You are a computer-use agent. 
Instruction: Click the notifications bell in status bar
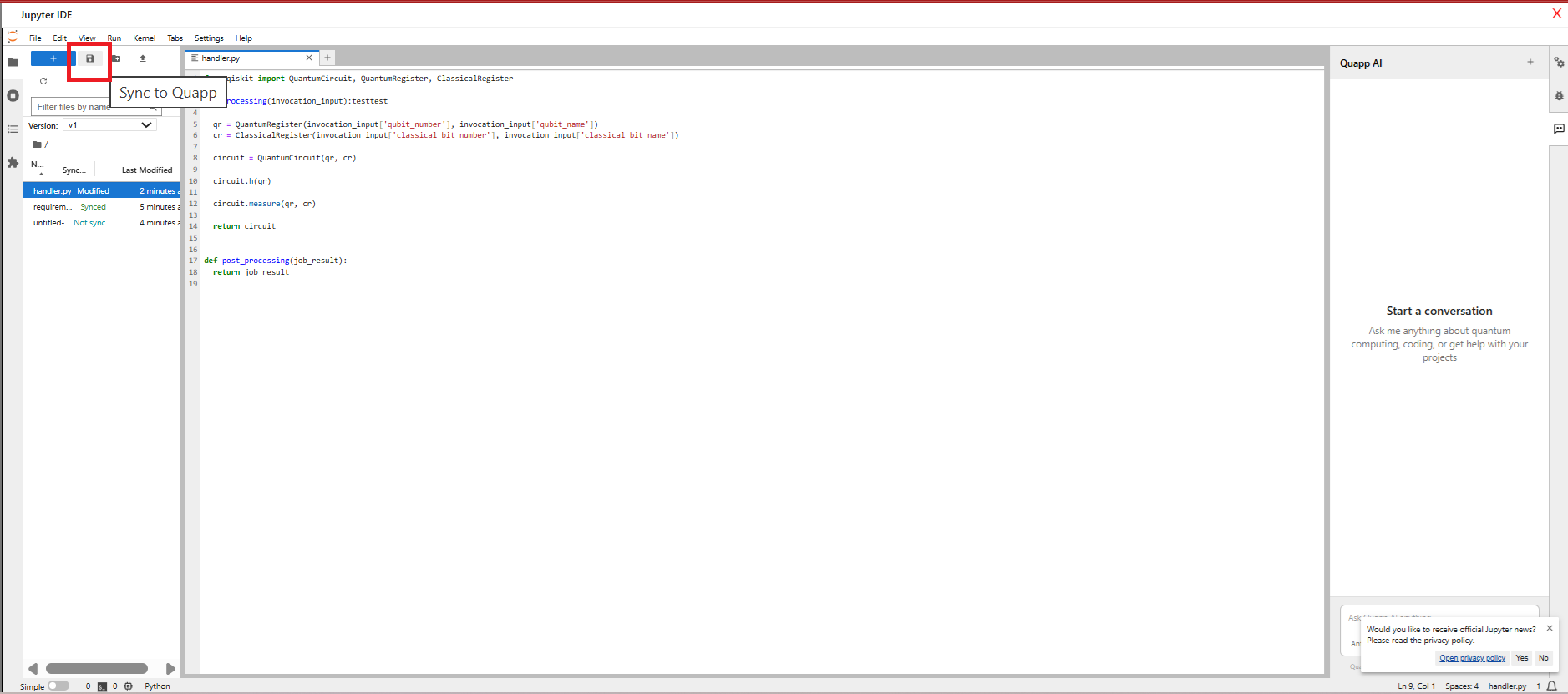click(x=1551, y=686)
